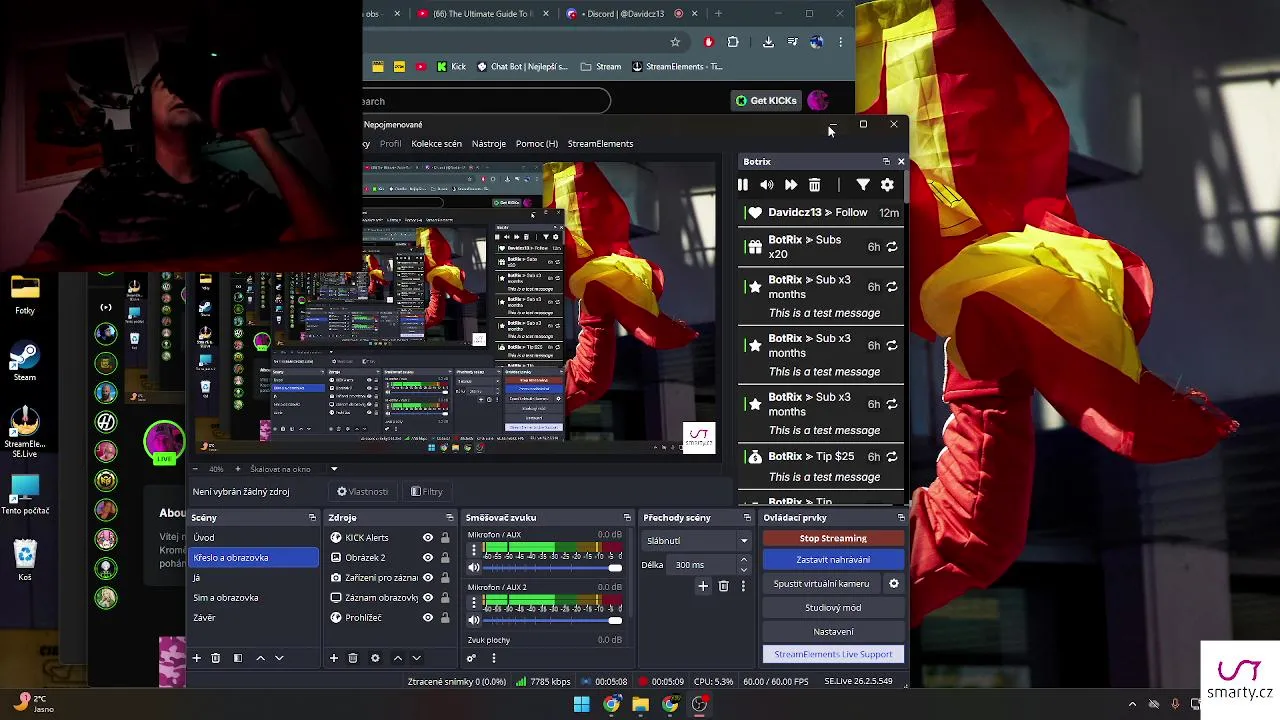Pop out the Směšovač zvuku dock
This screenshot has width=1280, height=720.
click(x=627, y=518)
